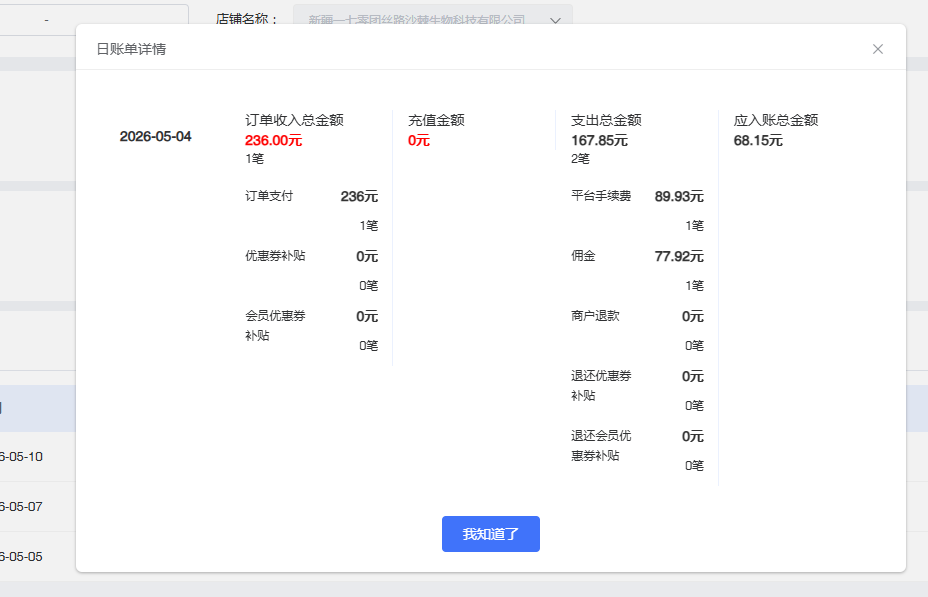The image size is (928, 597).
Task: Click the 佣金 label
Action: pos(583,256)
